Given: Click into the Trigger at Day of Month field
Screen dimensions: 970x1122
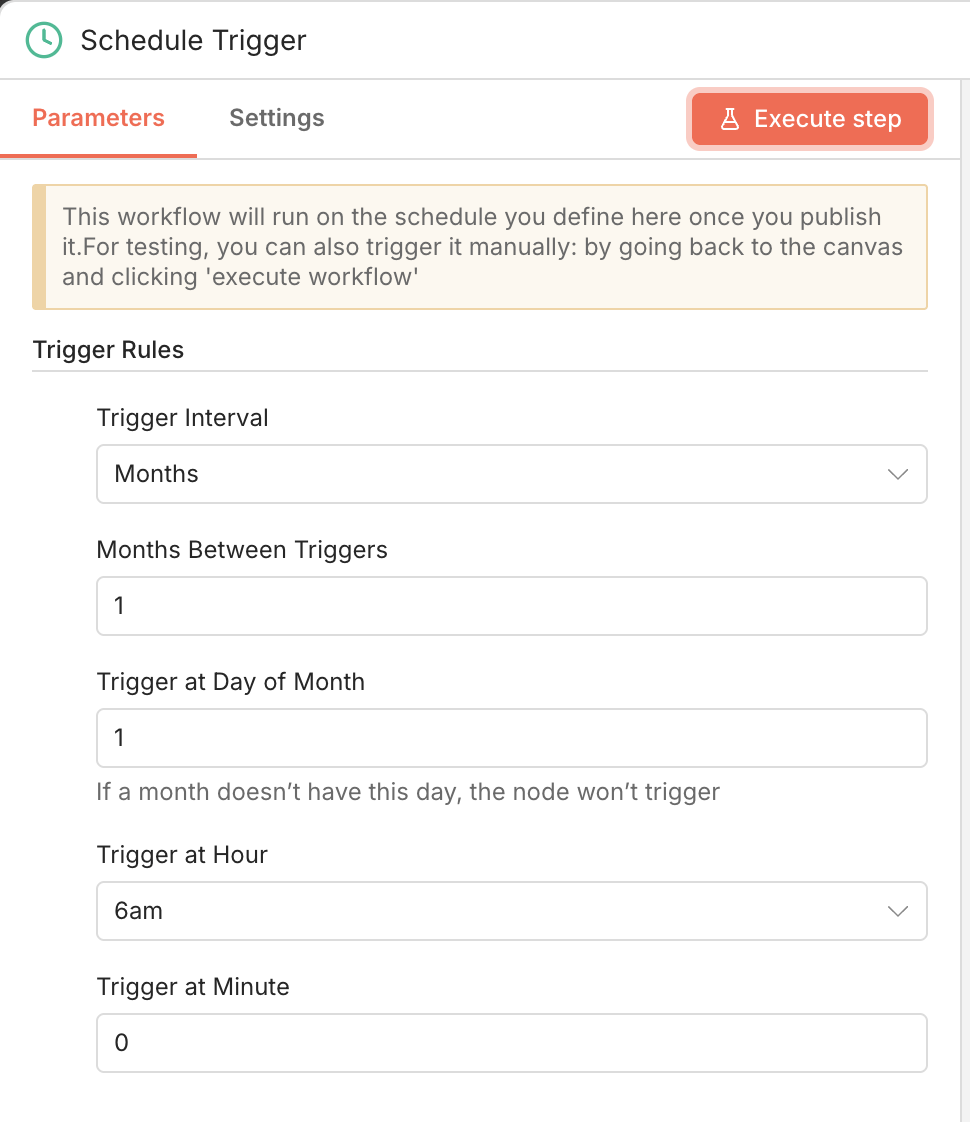Looking at the screenshot, I should coord(511,738).
